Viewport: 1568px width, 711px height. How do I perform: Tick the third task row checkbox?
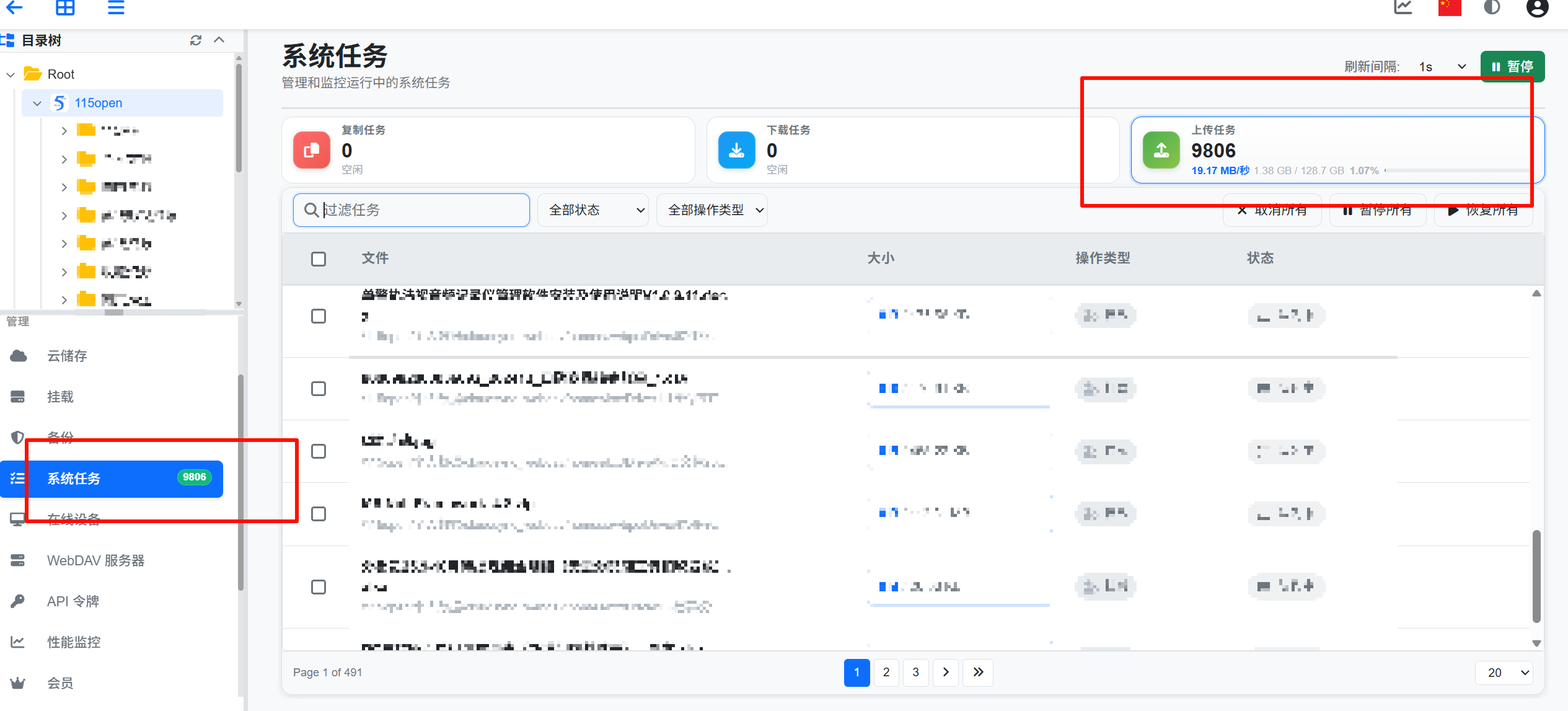(319, 451)
